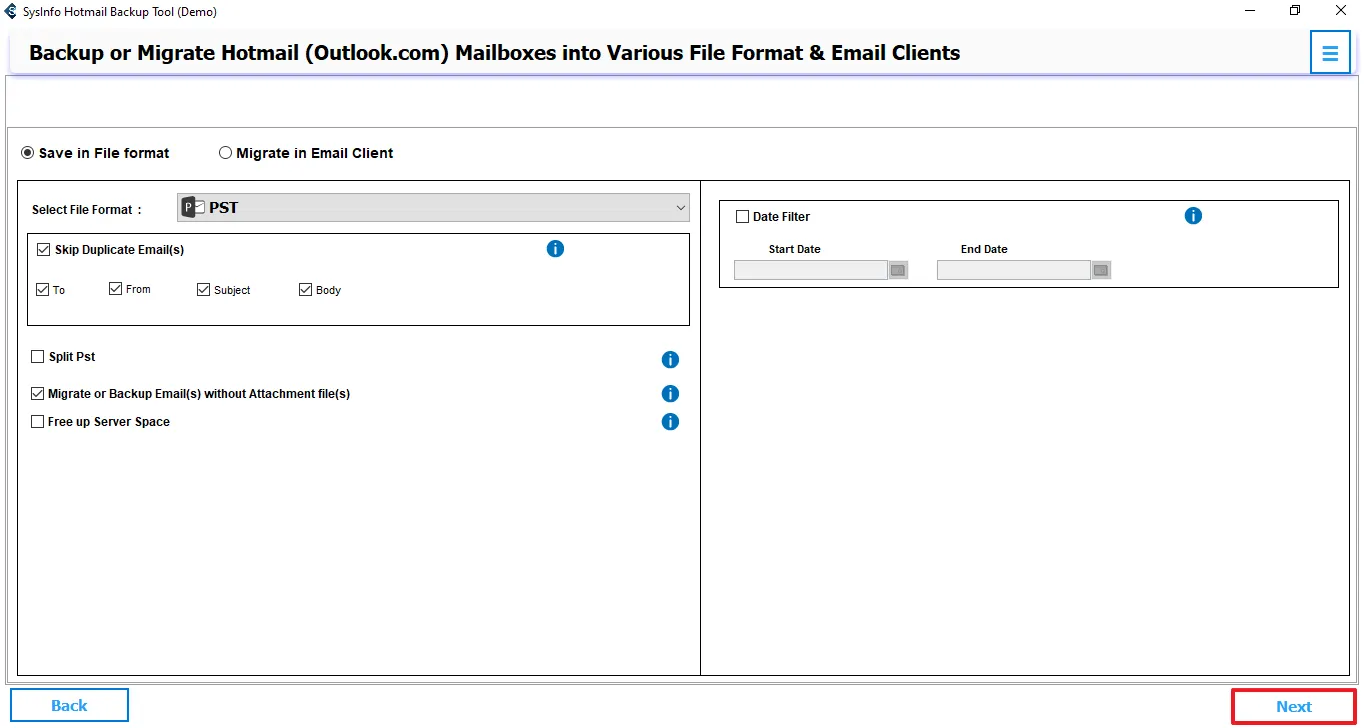1366x728 pixels.
Task: Minimize the SysInfo Hotmail Backup window
Action: 1251,11
